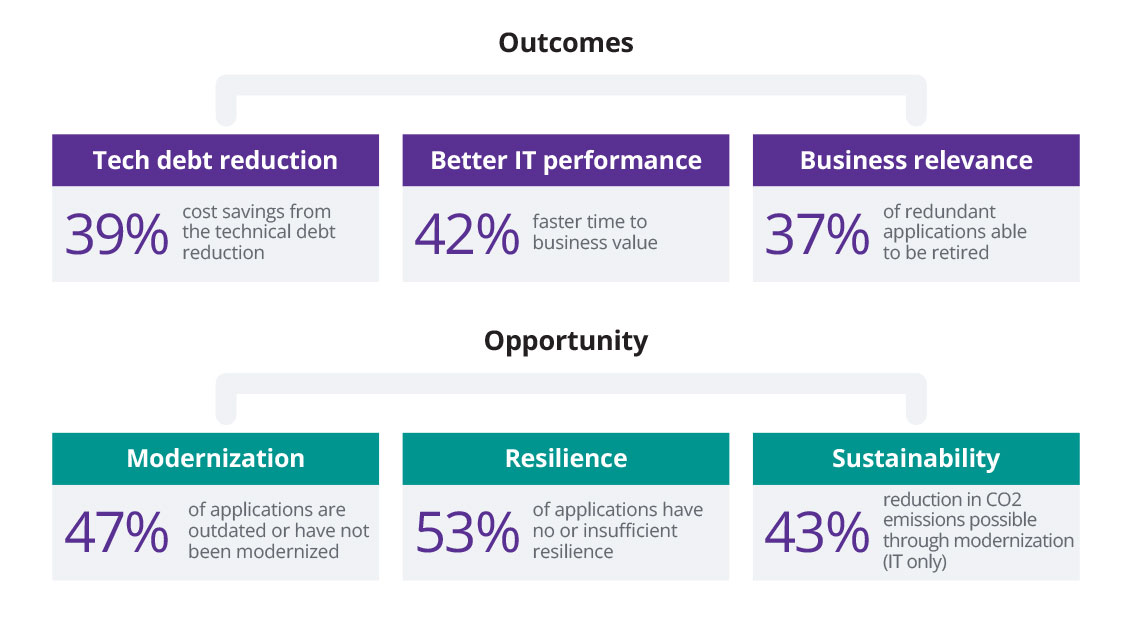1128x623 pixels.
Task: Click the Modernization teal header
Action: [x=215, y=458]
